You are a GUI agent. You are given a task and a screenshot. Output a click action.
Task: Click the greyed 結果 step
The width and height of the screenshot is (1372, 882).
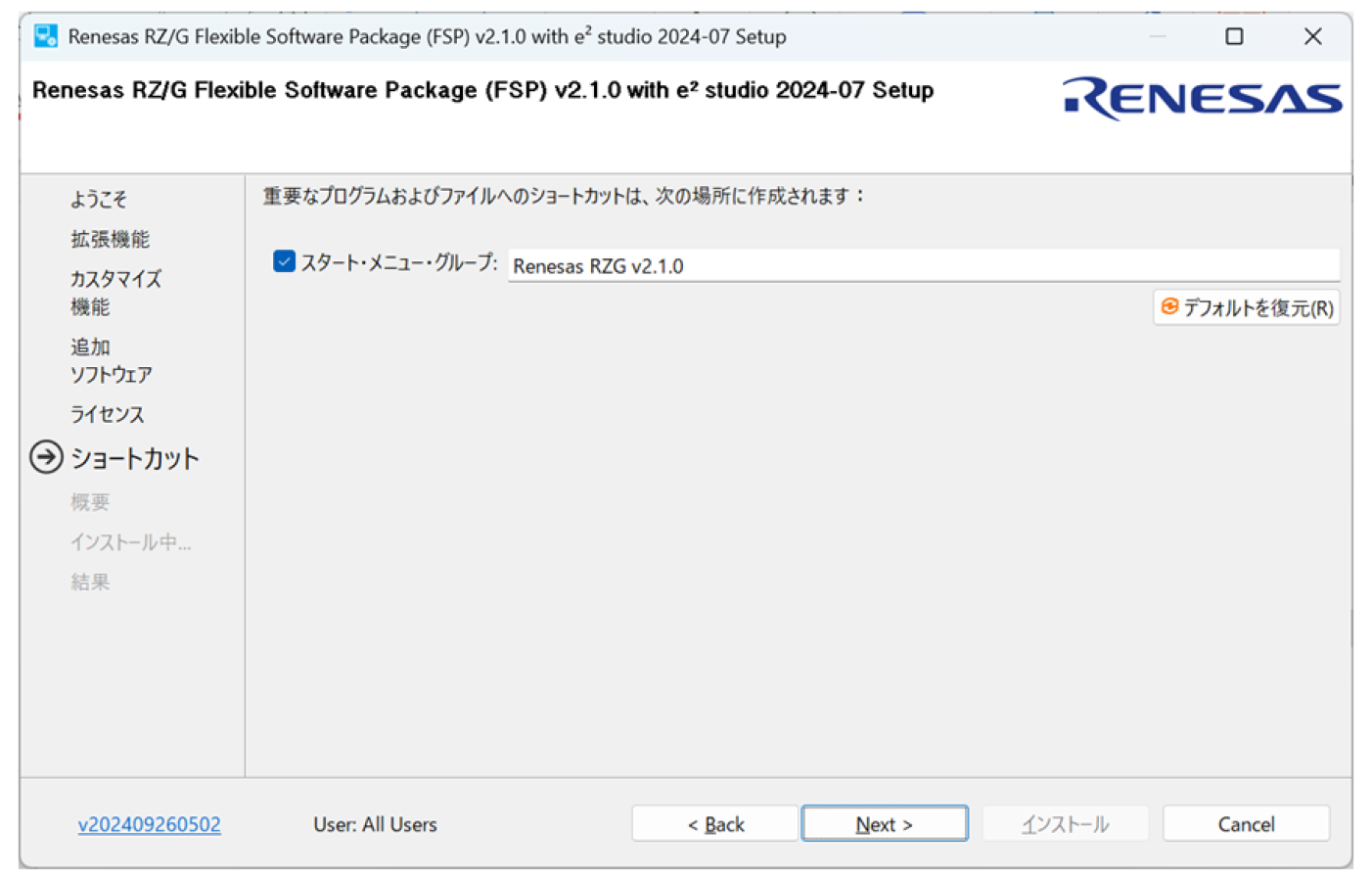tap(90, 581)
